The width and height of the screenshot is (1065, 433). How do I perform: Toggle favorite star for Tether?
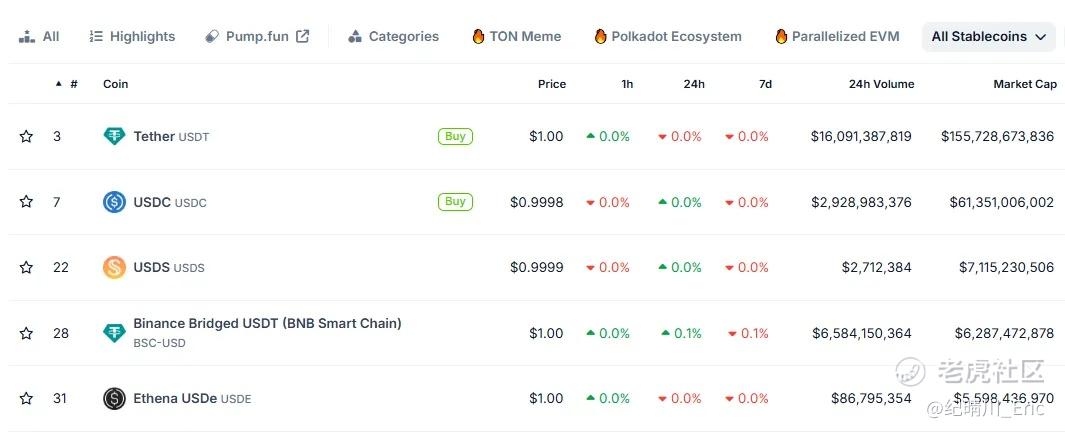[x=26, y=137]
